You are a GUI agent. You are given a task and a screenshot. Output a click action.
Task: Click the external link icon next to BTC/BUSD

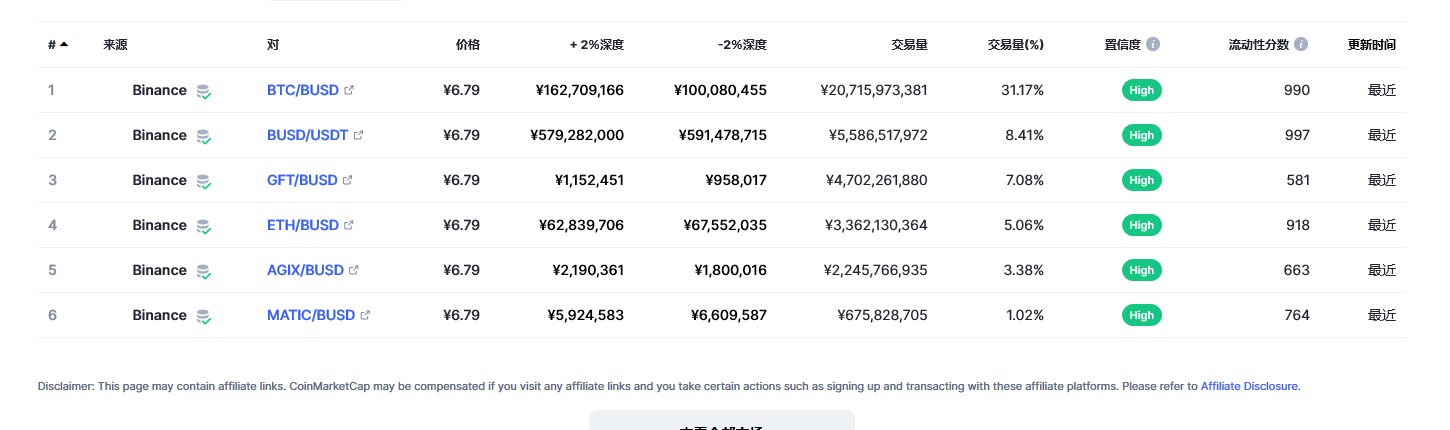[349, 90]
